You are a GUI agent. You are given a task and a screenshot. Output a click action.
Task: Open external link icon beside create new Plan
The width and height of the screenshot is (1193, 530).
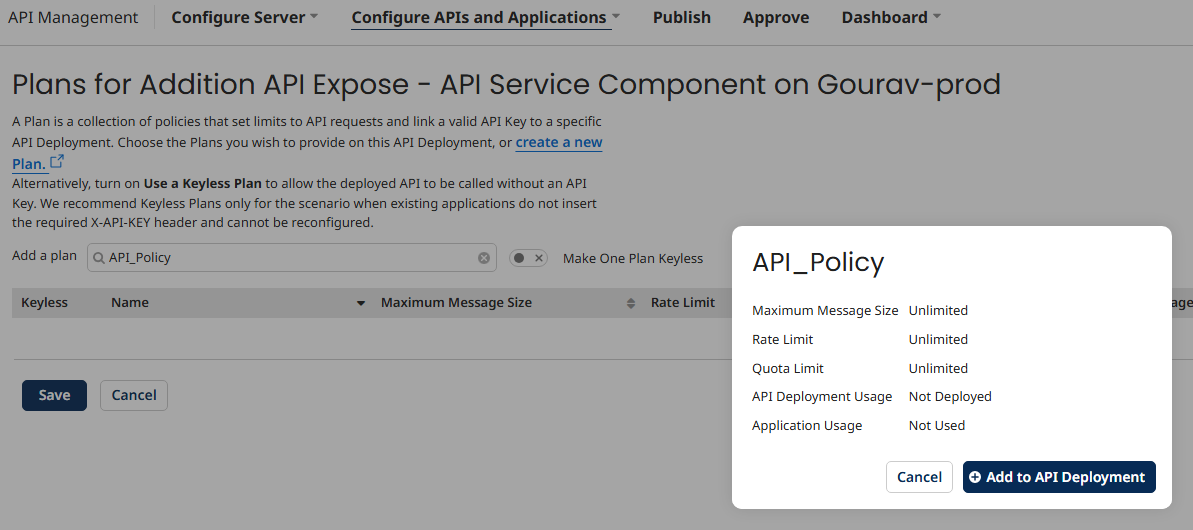pyautogui.click(x=57, y=162)
